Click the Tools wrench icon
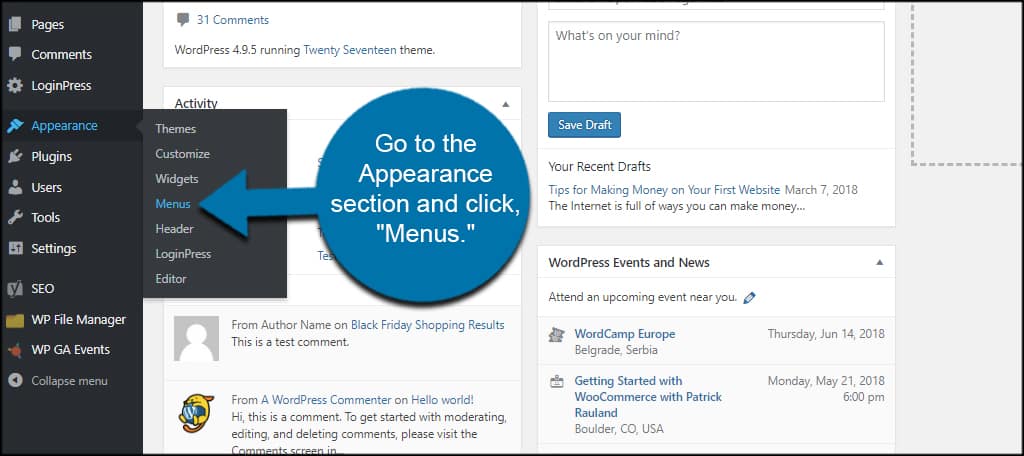This screenshot has height=456, width=1024. tap(15, 218)
